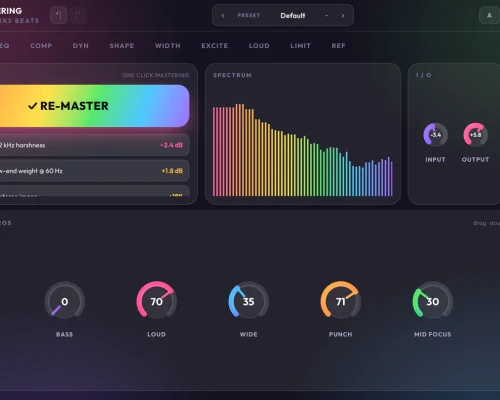
Task: Open the Default preset dropdown arrow
Action: point(326,16)
